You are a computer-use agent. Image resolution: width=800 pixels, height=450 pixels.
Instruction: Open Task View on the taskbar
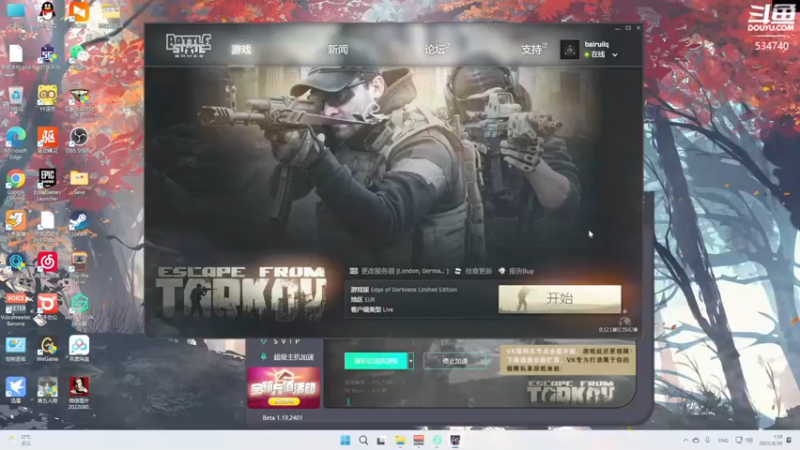click(381, 440)
